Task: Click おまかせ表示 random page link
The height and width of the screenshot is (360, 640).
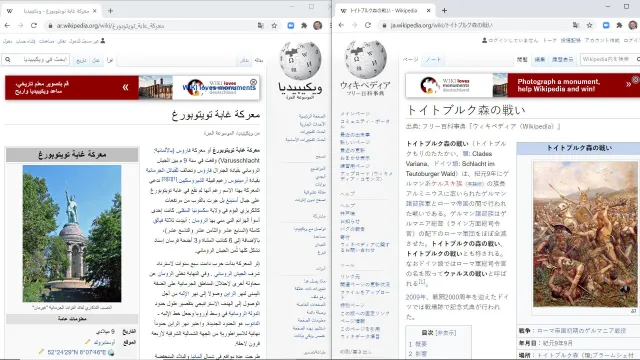Action: [x=355, y=158]
